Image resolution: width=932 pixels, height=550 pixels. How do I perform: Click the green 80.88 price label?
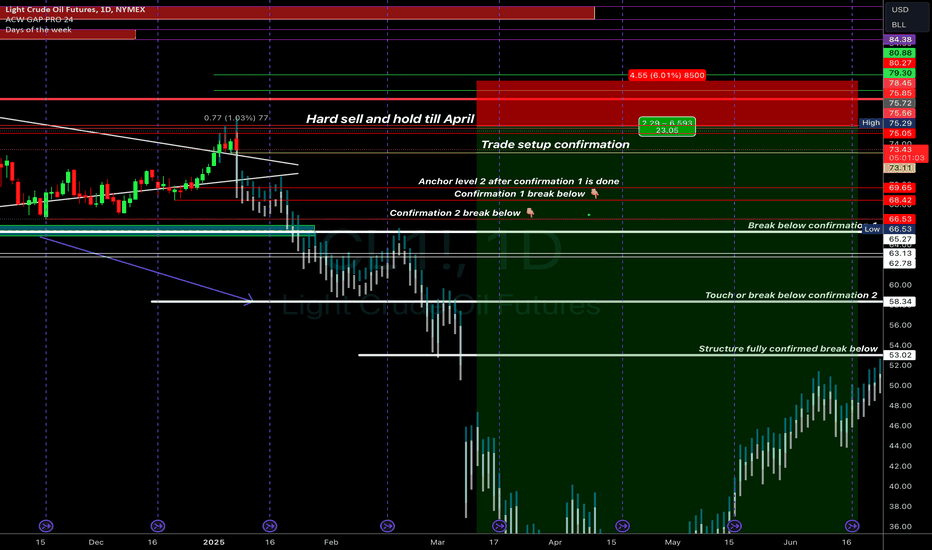coord(900,53)
